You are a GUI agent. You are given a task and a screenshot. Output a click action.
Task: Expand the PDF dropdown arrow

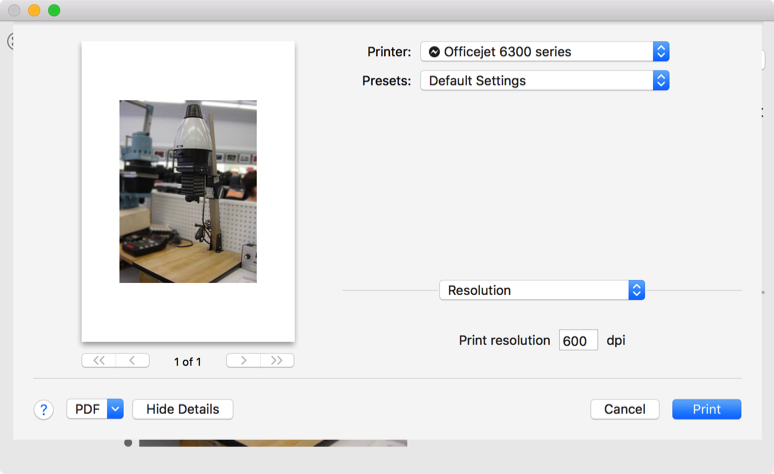click(x=116, y=409)
